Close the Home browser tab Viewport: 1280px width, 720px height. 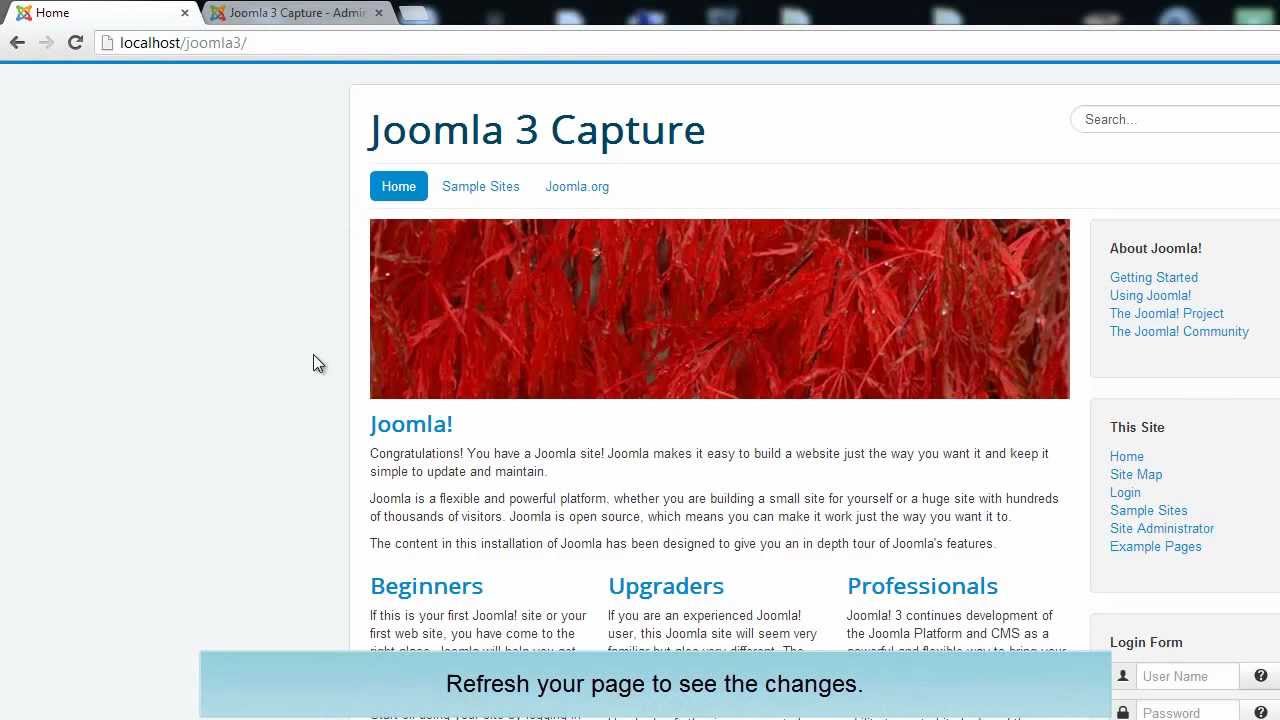click(x=185, y=13)
